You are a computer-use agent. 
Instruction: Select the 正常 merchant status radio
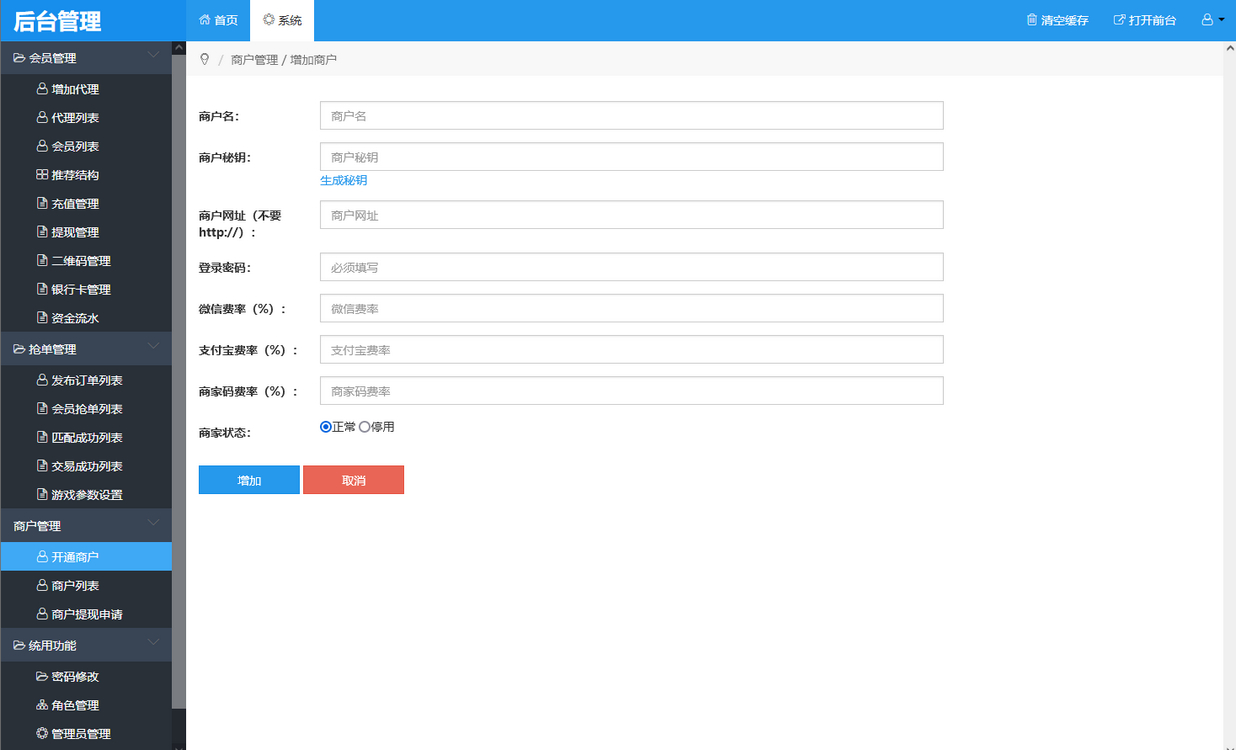coord(326,427)
